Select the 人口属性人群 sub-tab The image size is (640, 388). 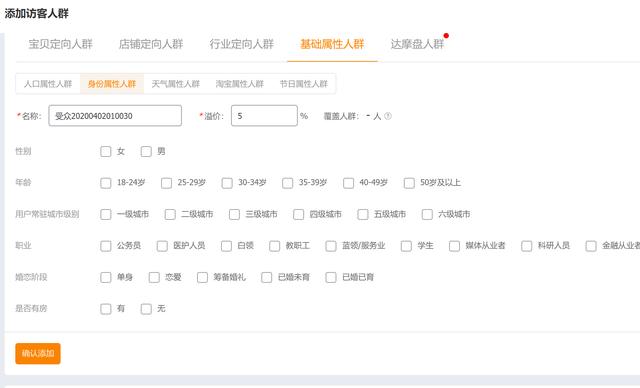[48, 84]
